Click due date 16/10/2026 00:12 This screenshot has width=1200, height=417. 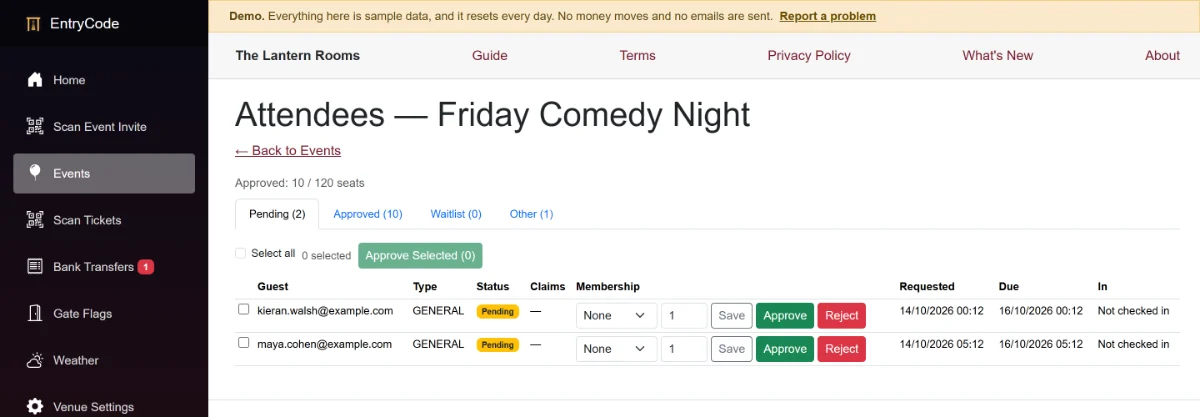tap(1041, 311)
